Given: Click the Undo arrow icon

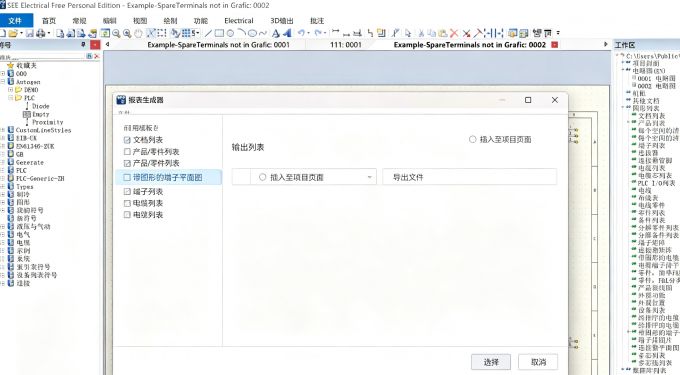Looking at the screenshot, I should pyautogui.click(x=301, y=33).
